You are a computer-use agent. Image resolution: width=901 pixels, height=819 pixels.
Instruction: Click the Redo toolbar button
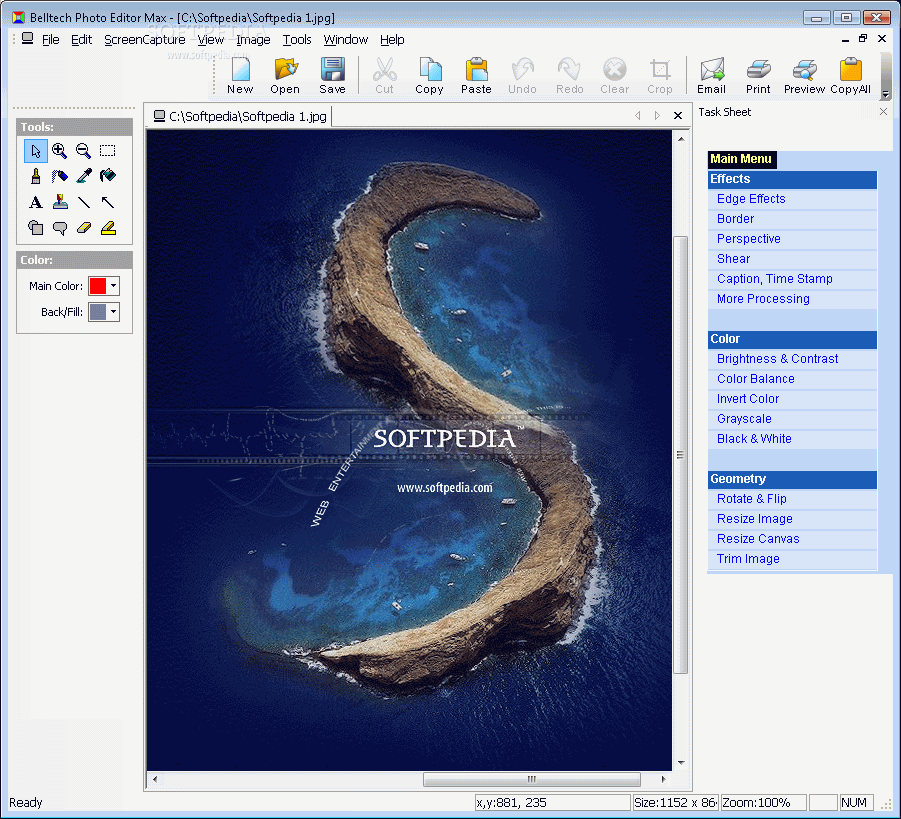[569, 75]
